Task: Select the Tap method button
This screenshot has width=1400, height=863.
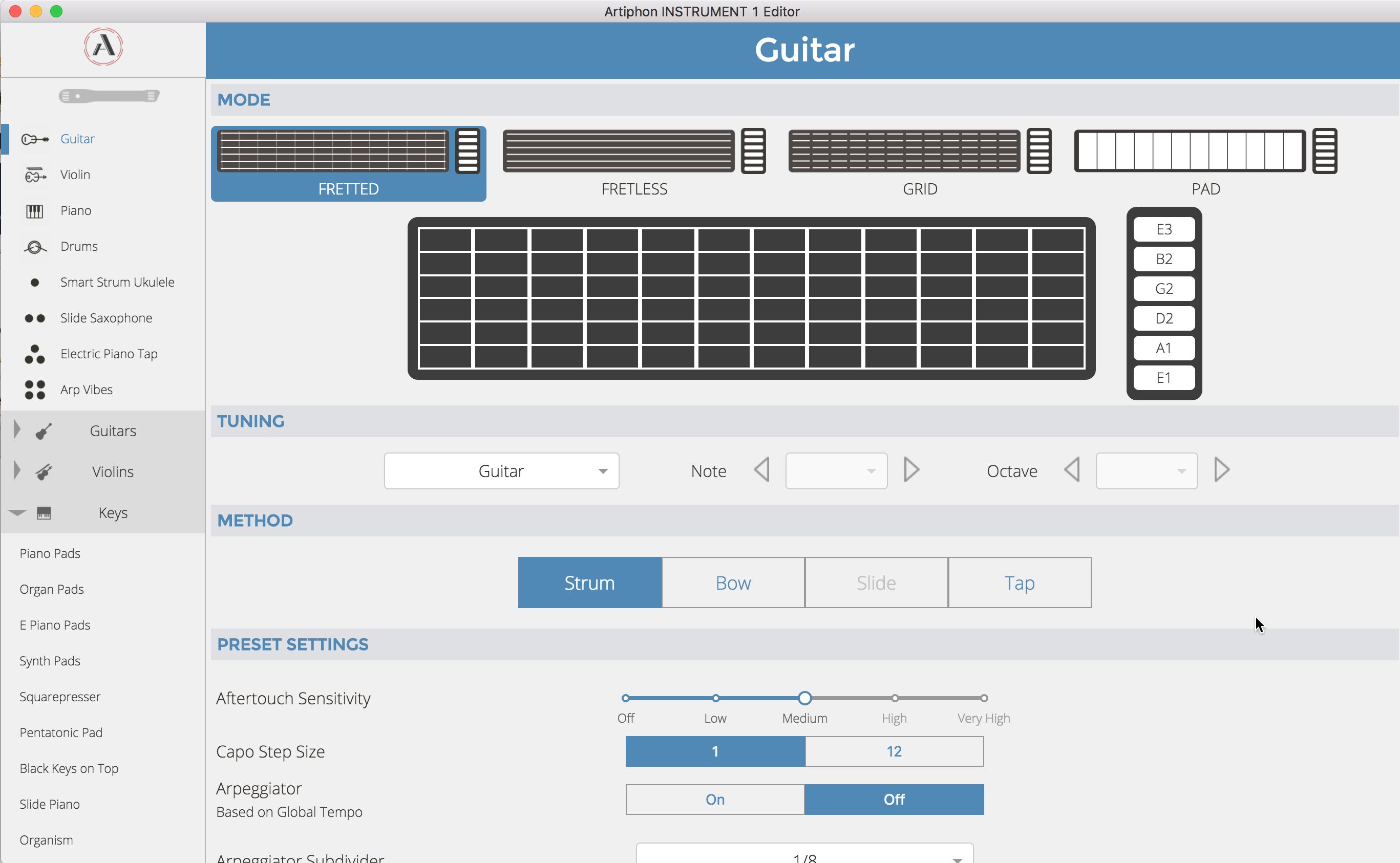Action: click(1019, 582)
